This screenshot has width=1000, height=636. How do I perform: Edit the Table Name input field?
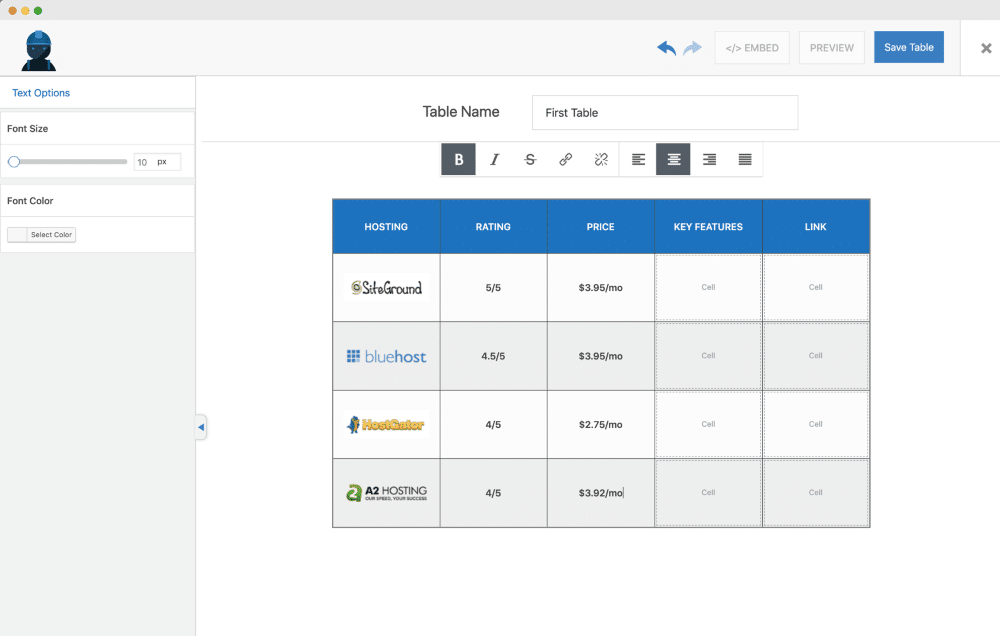[x=664, y=113]
